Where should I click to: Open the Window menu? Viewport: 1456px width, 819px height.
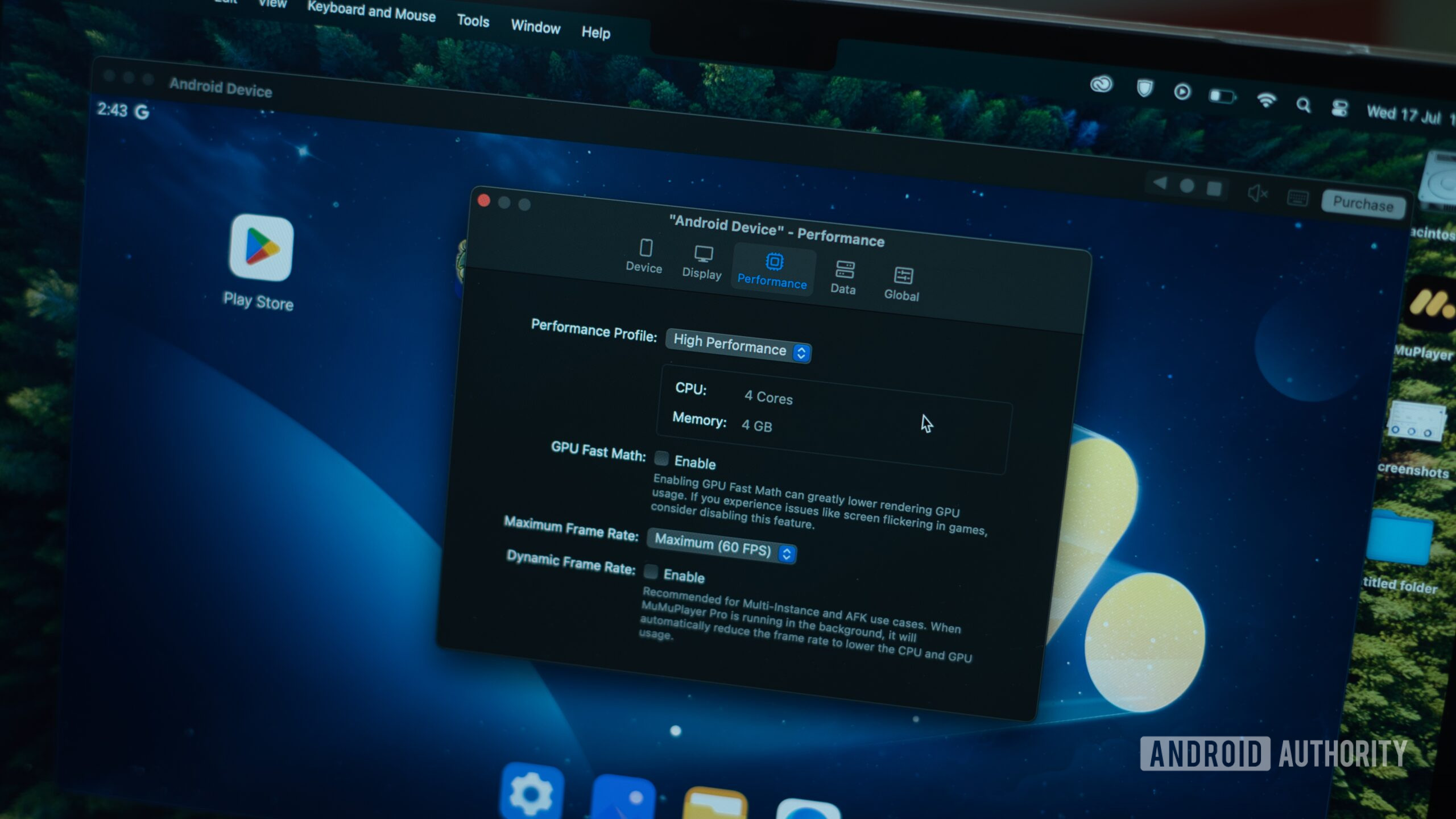point(534,17)
